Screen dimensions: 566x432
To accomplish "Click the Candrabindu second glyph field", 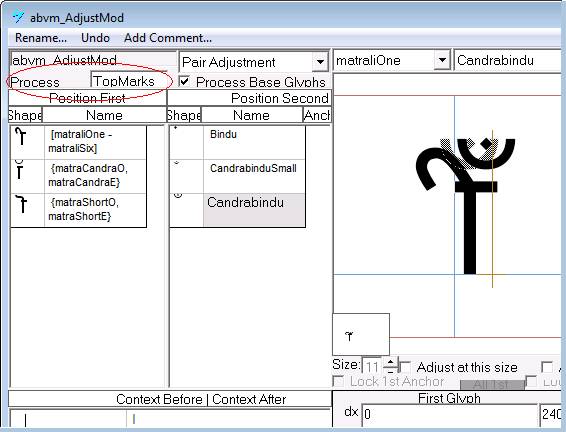I will (509, 60).
